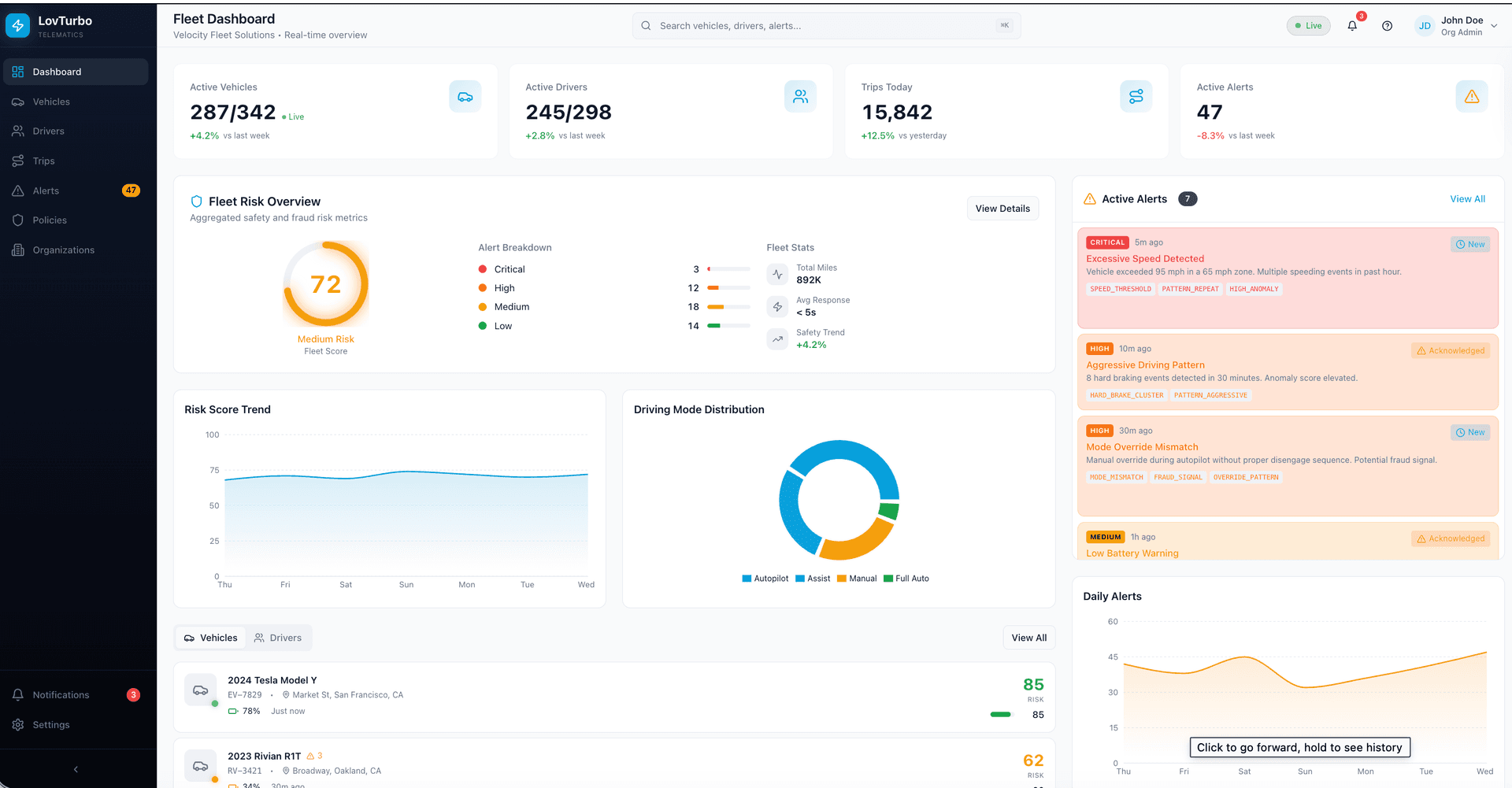
Task: Click the View Details button
Action: tap(1002, 209)
